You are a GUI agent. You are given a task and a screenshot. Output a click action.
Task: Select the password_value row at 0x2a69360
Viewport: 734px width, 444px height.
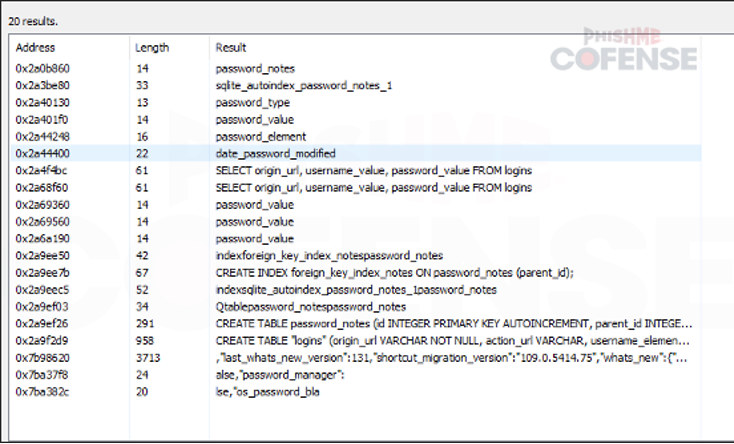click(x=255, y=205)
